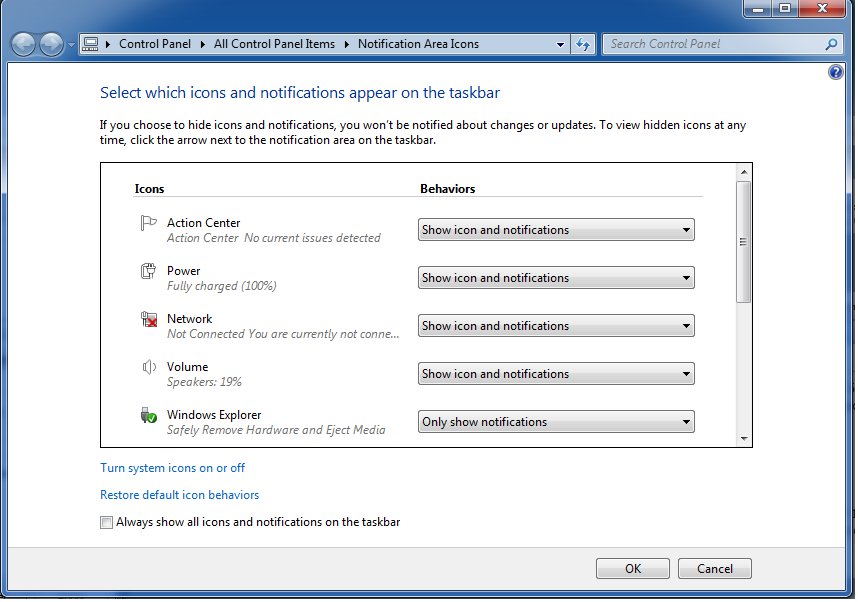This screenshot has height=602, width=858.
Task: Click the search magnifier icon
Action: tap(831, 44)
